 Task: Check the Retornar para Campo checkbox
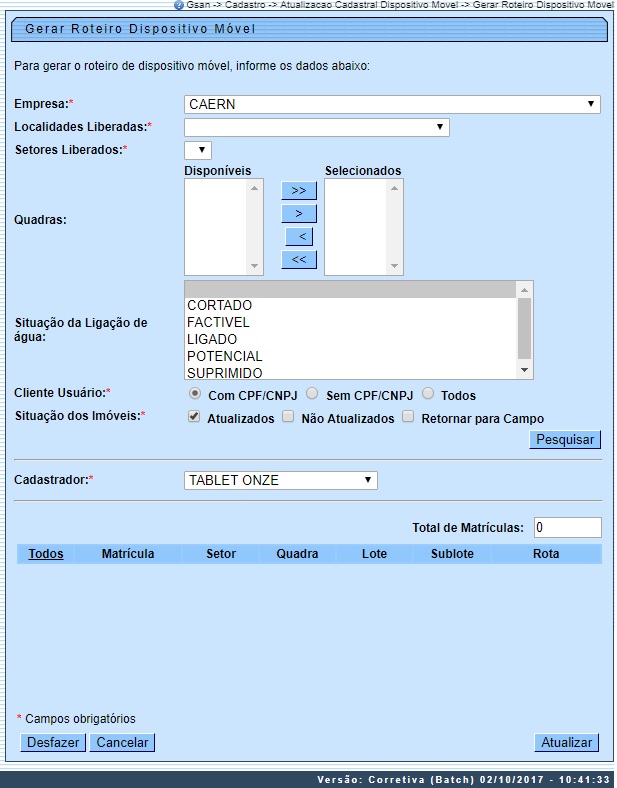(x=408, y=418)
